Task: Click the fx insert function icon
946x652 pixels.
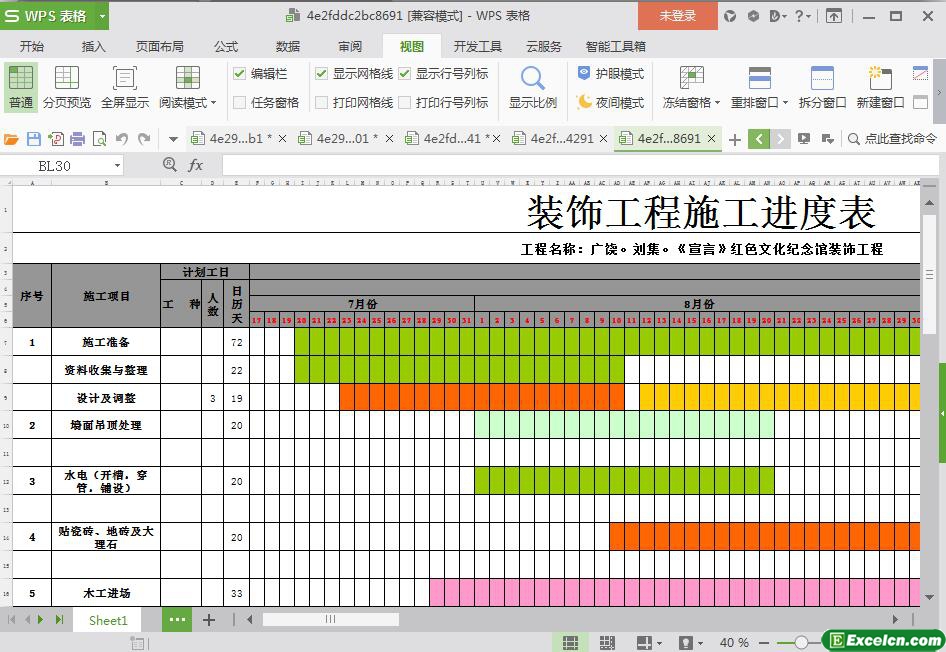Action: (x=196, y=165)
